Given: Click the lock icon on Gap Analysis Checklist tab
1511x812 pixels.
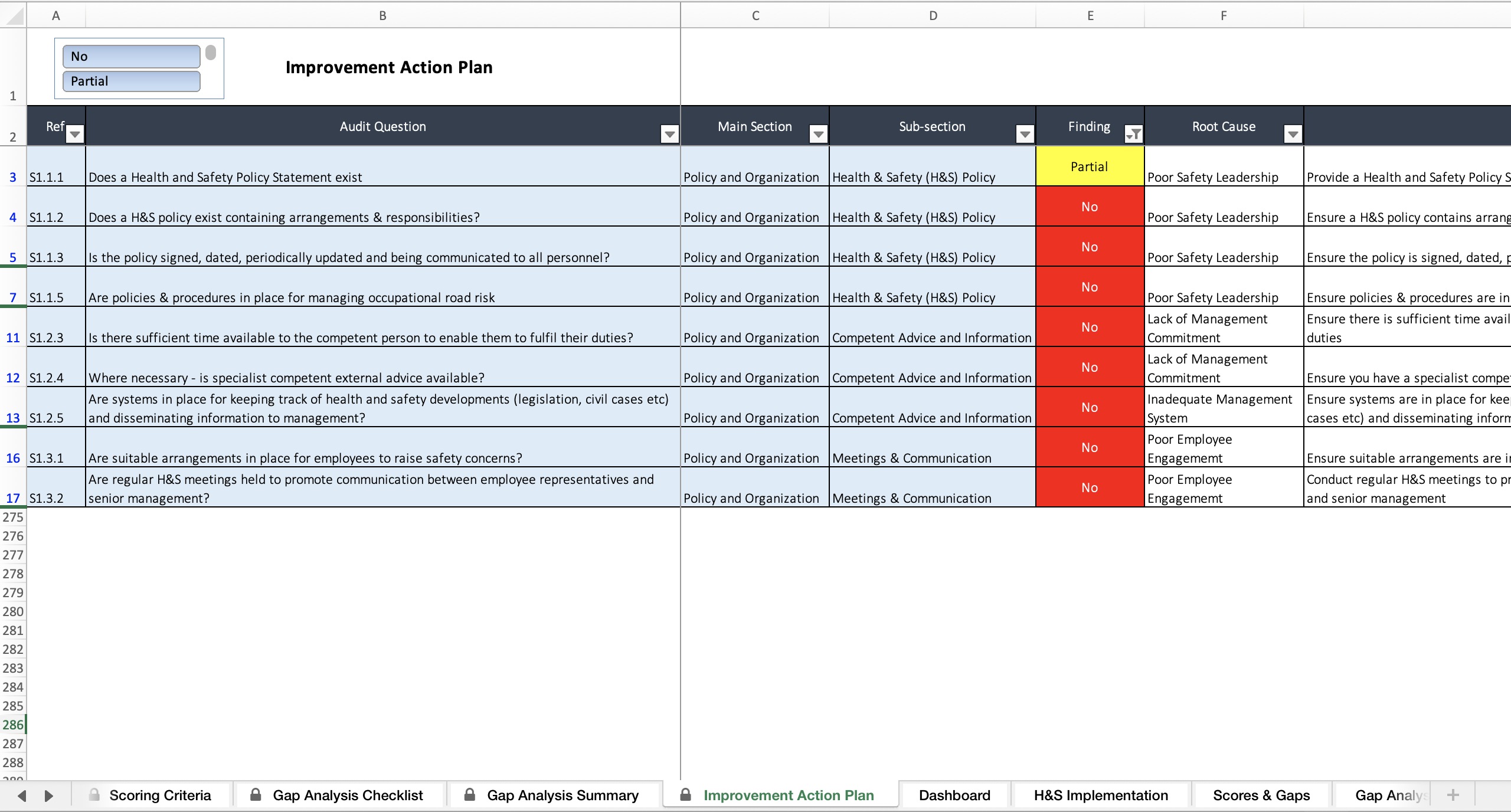Looking at the screenshot, I should pos(256,794).
